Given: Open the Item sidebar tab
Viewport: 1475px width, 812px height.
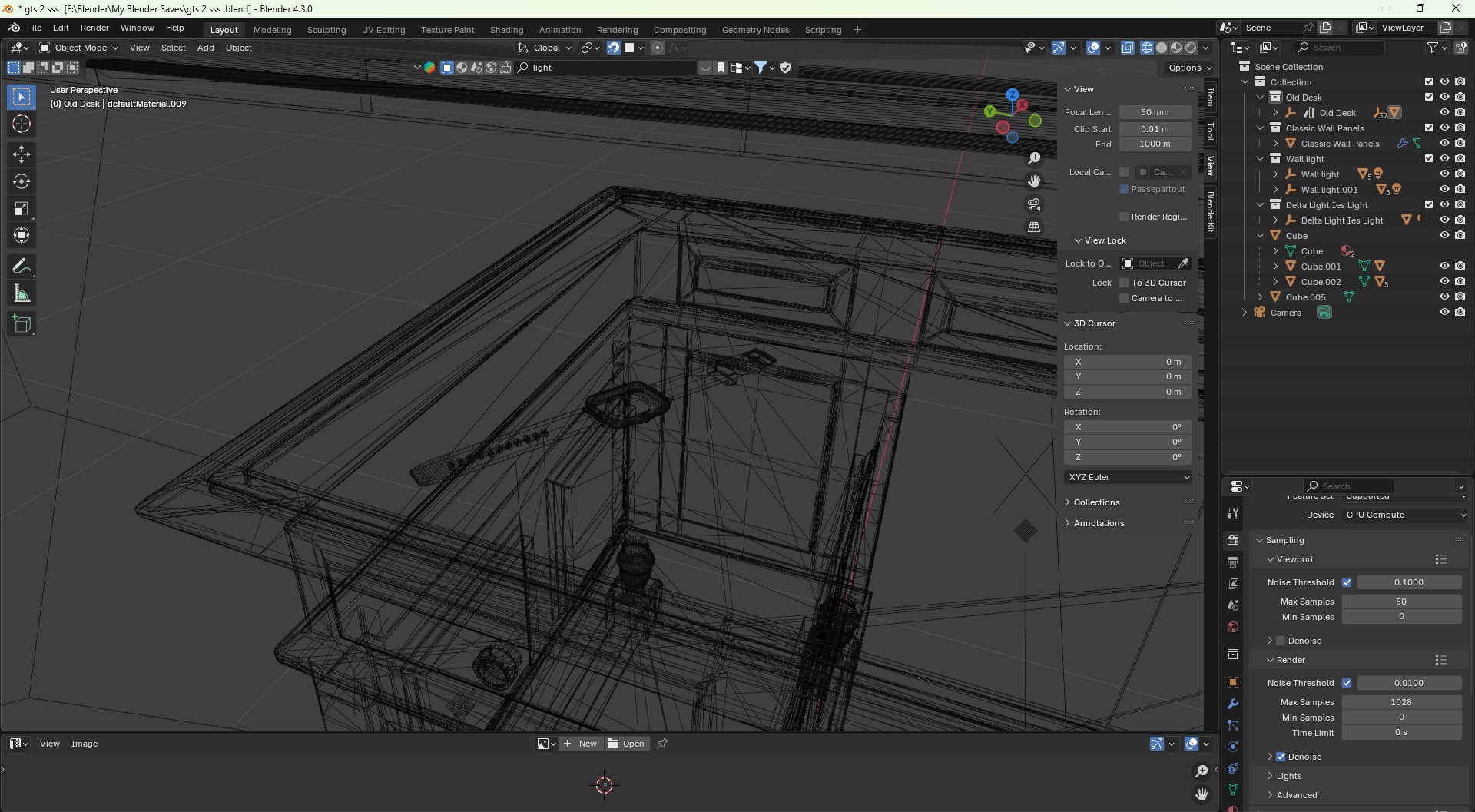Looking at the screenshot, I should (x=1210, y=97).
